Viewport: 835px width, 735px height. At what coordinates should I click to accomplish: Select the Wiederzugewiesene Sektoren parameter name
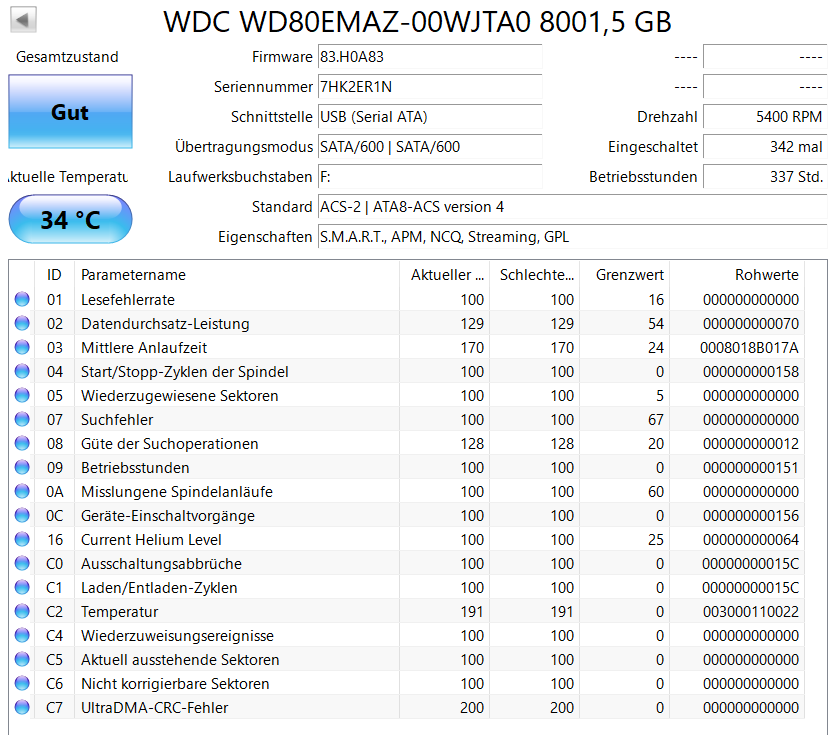coord(179,395)
